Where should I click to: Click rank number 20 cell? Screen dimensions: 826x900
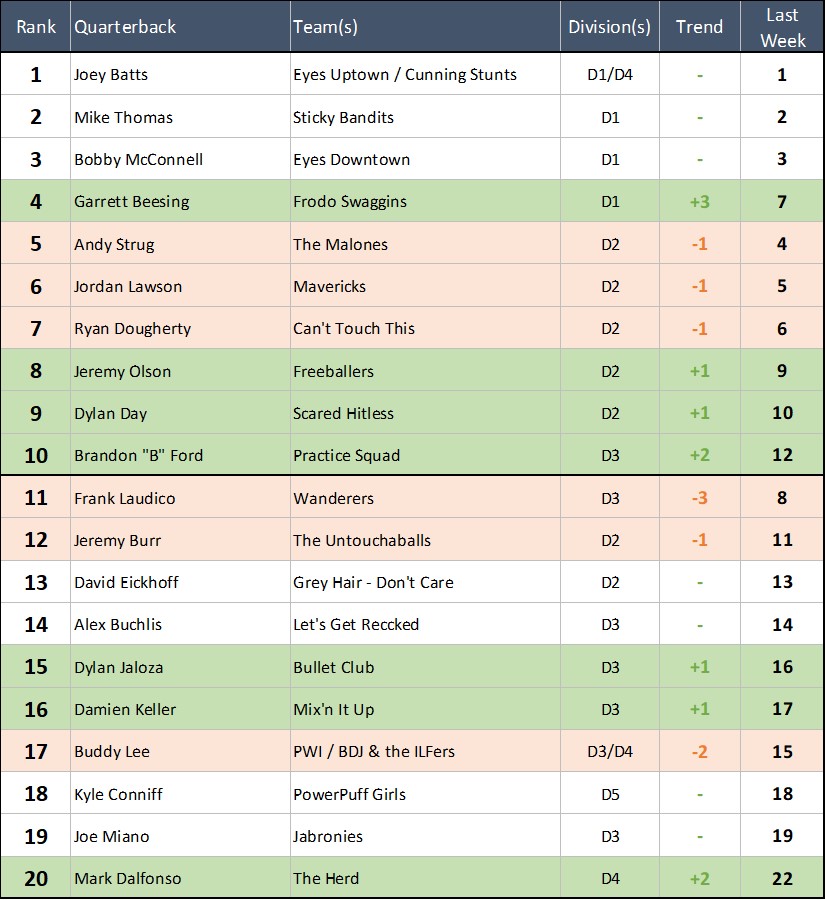[36, 879]
